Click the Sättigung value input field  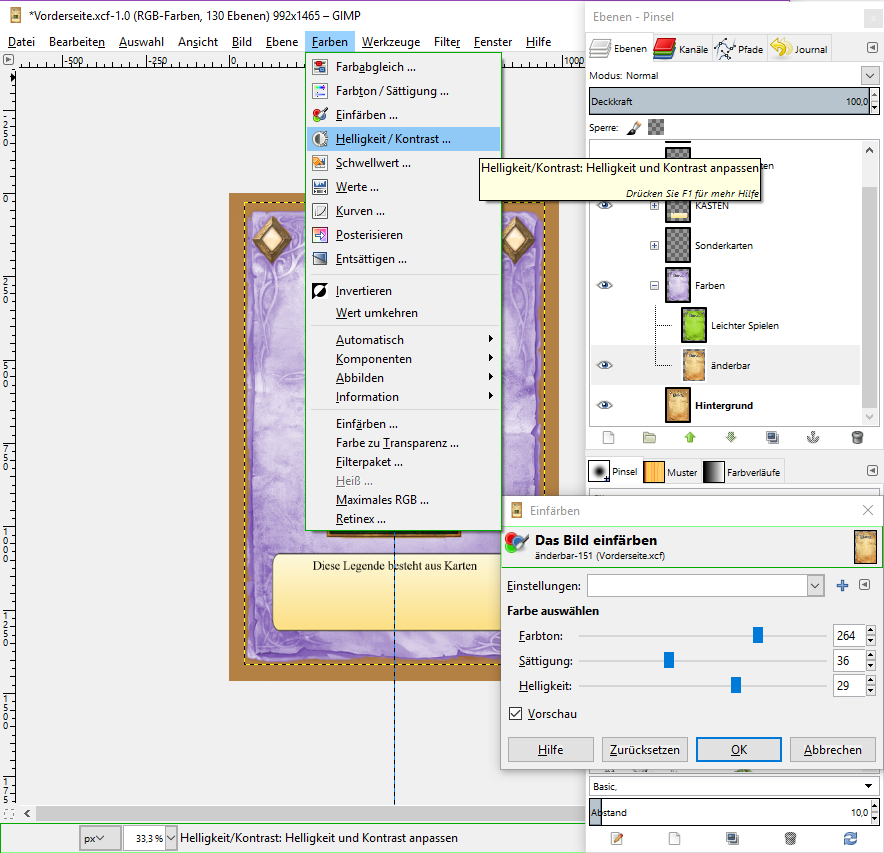847,660
